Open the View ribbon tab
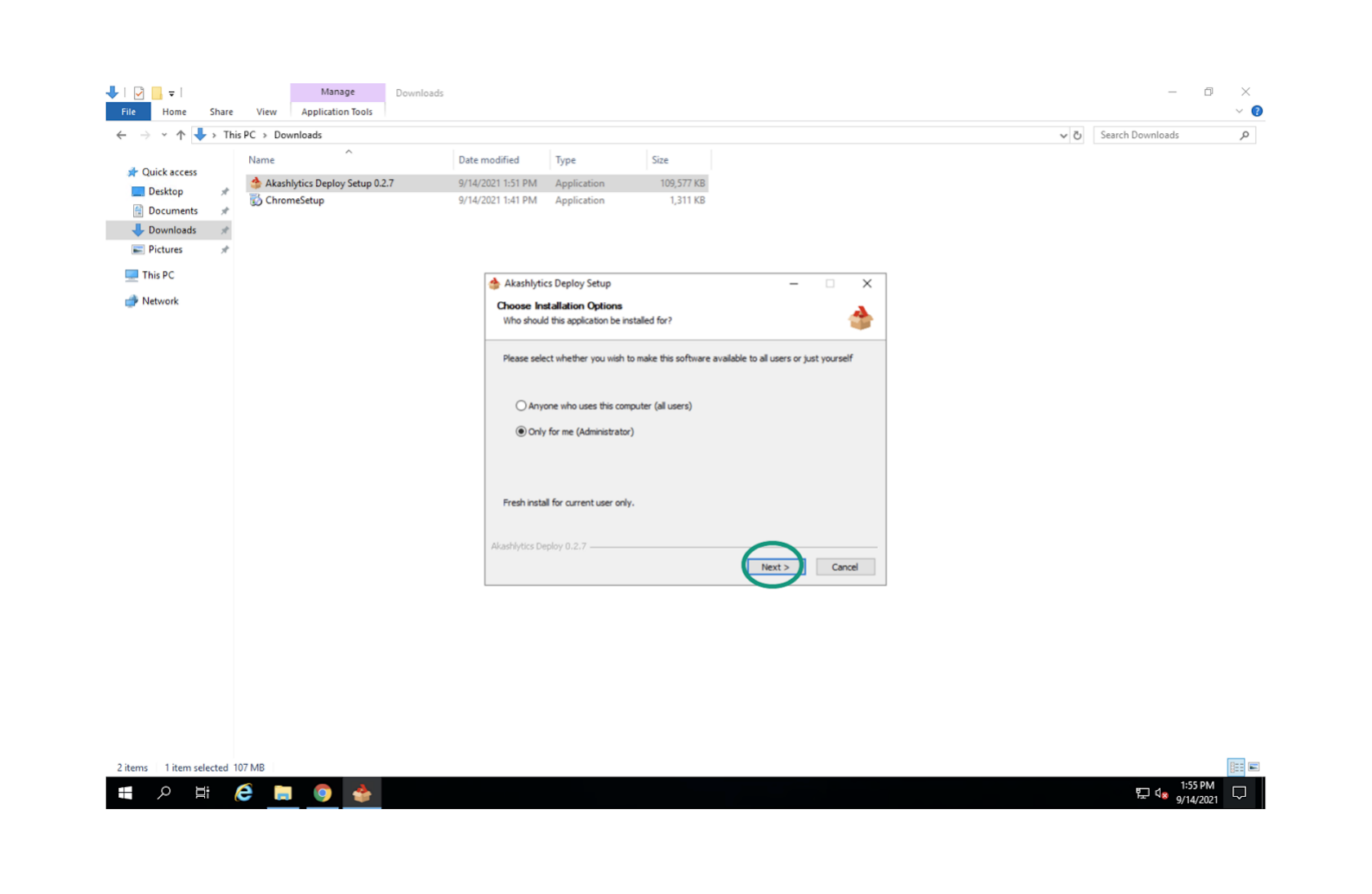This screenshot has width=1372, height=894. pyautogui.click(x=266, y=112)
